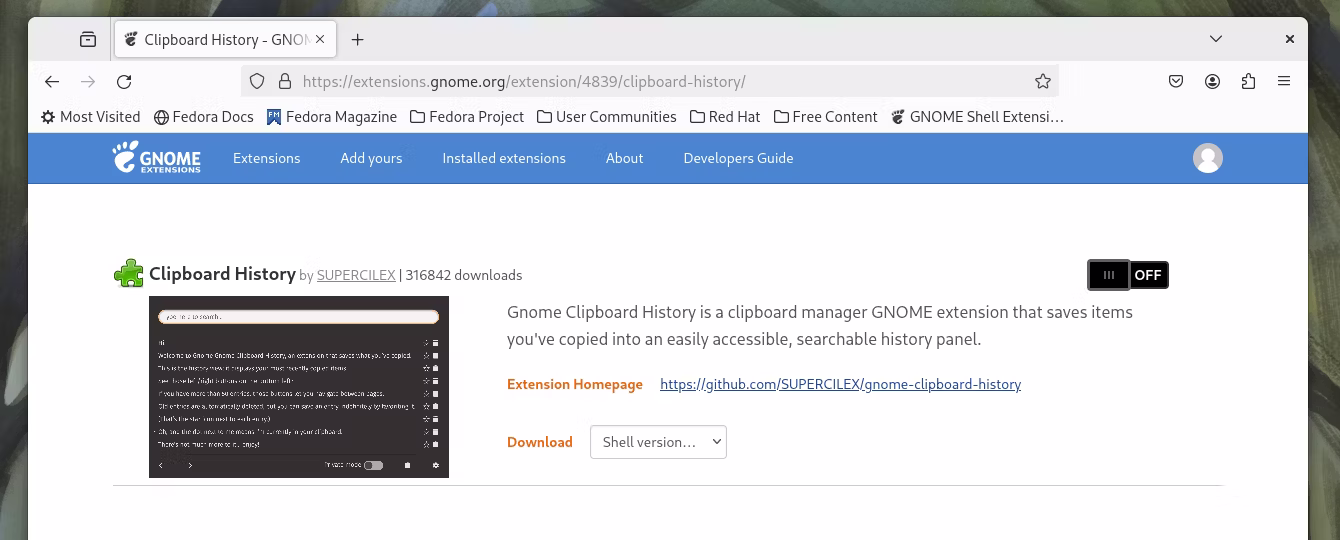Open the SUPERCILEX author link
The height and width of the screenshot is (540, 1340).
356,276
